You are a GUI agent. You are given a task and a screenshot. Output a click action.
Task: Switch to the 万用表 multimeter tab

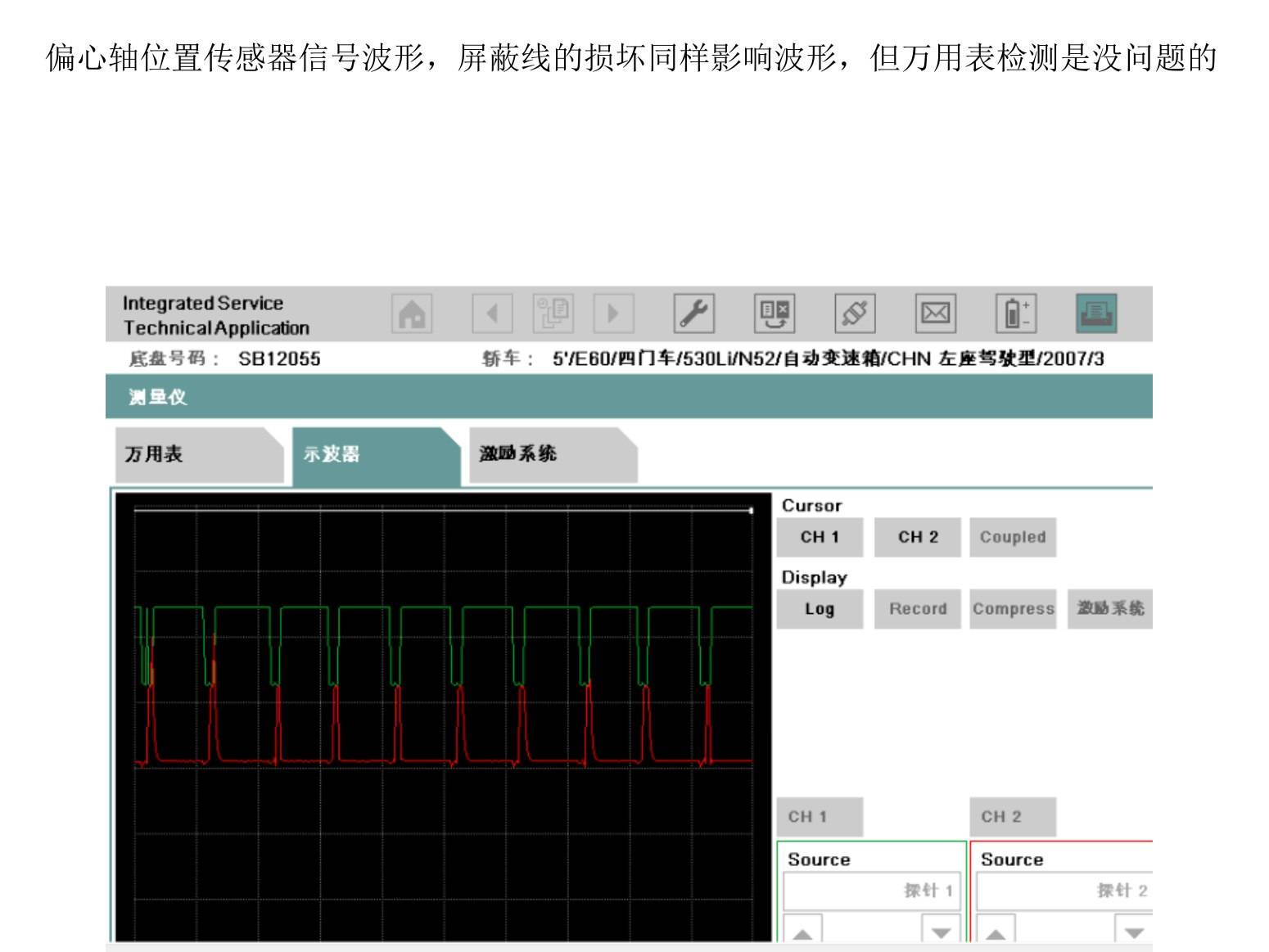point(199,454)
